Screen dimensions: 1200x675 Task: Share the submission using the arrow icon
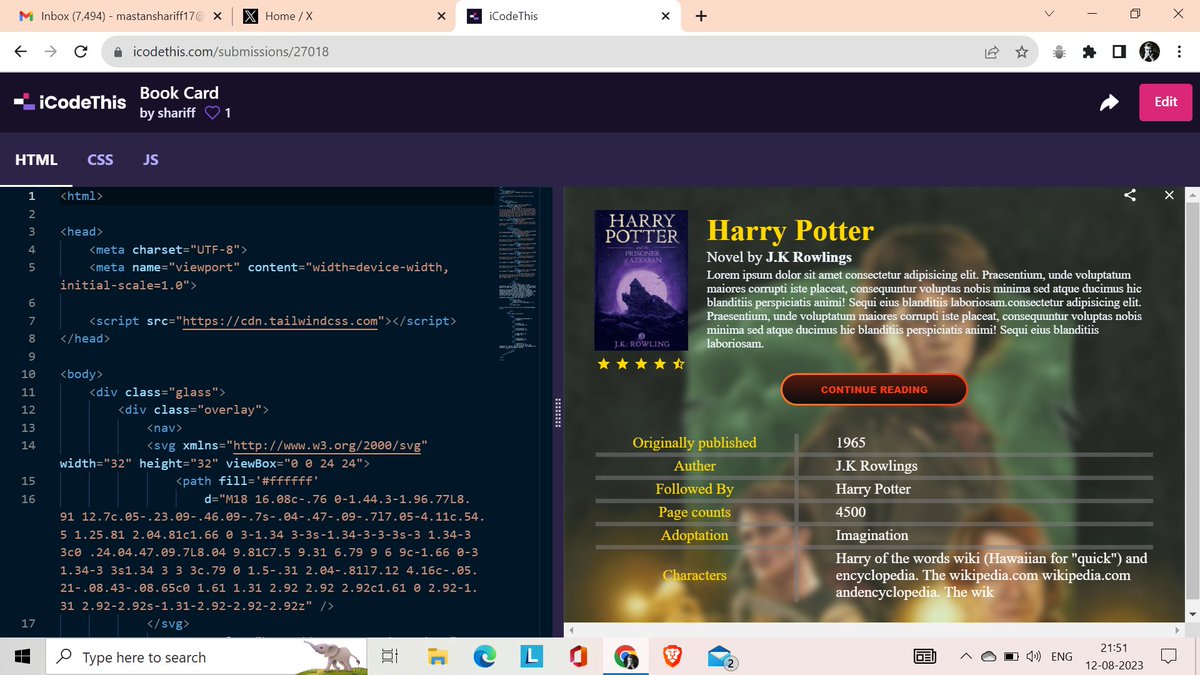click(x=1109, y=102)
